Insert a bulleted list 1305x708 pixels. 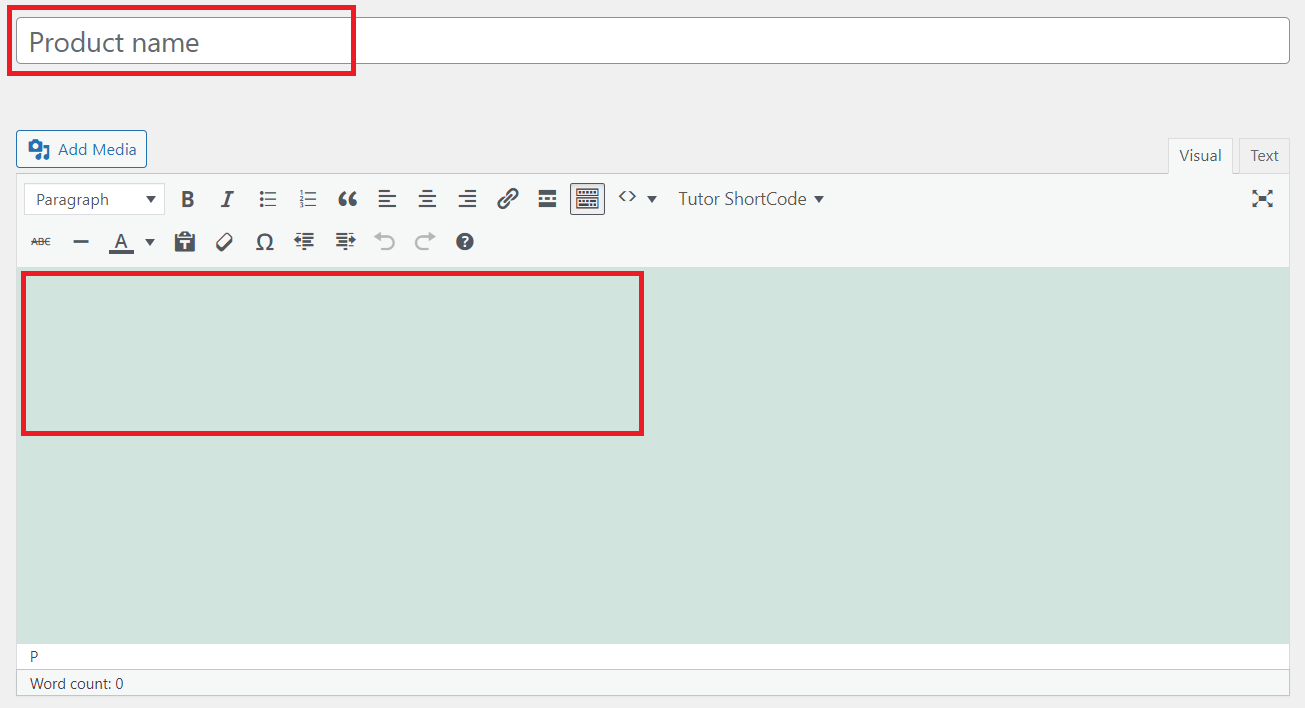coord(267,199)
